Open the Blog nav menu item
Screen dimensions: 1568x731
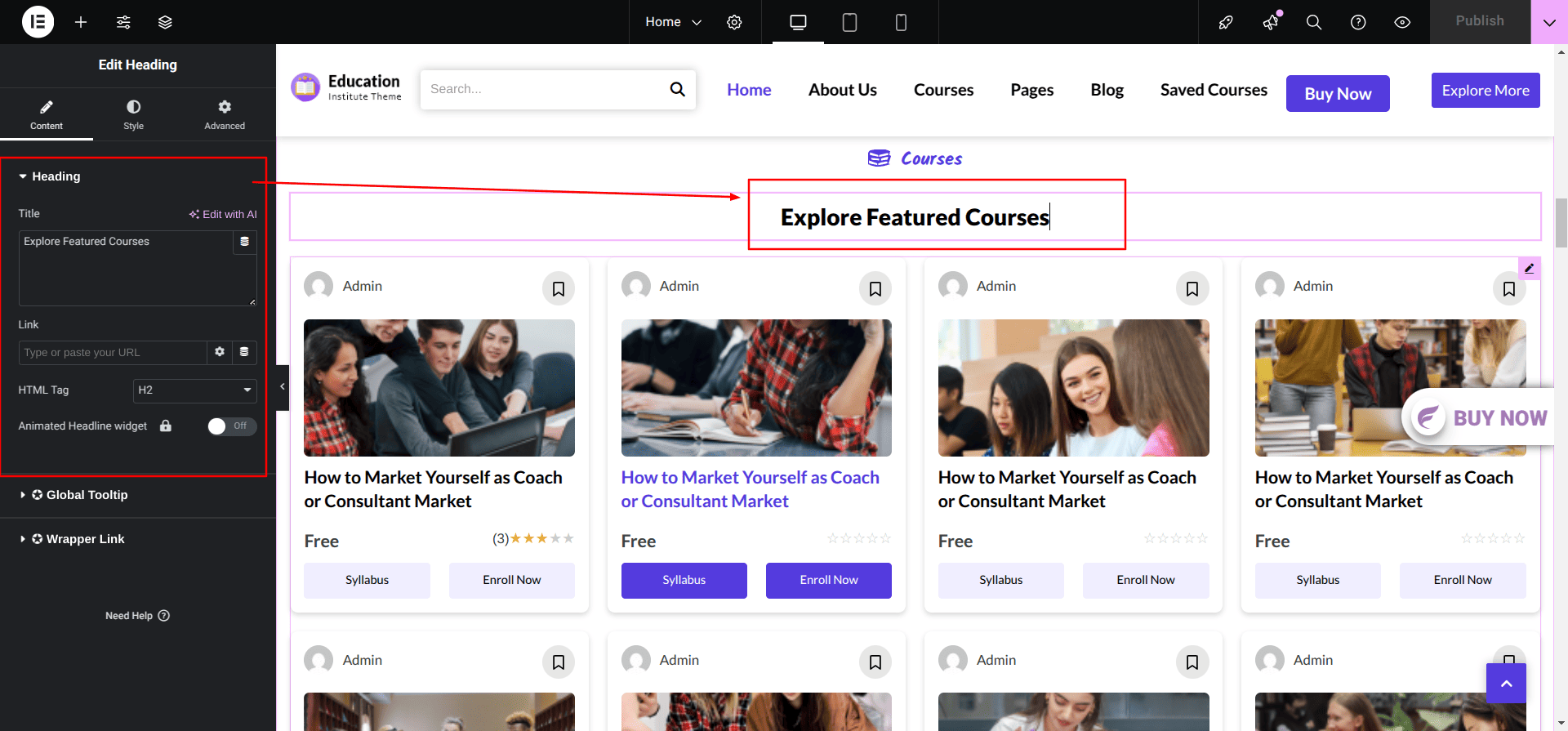coord(1107,90)
